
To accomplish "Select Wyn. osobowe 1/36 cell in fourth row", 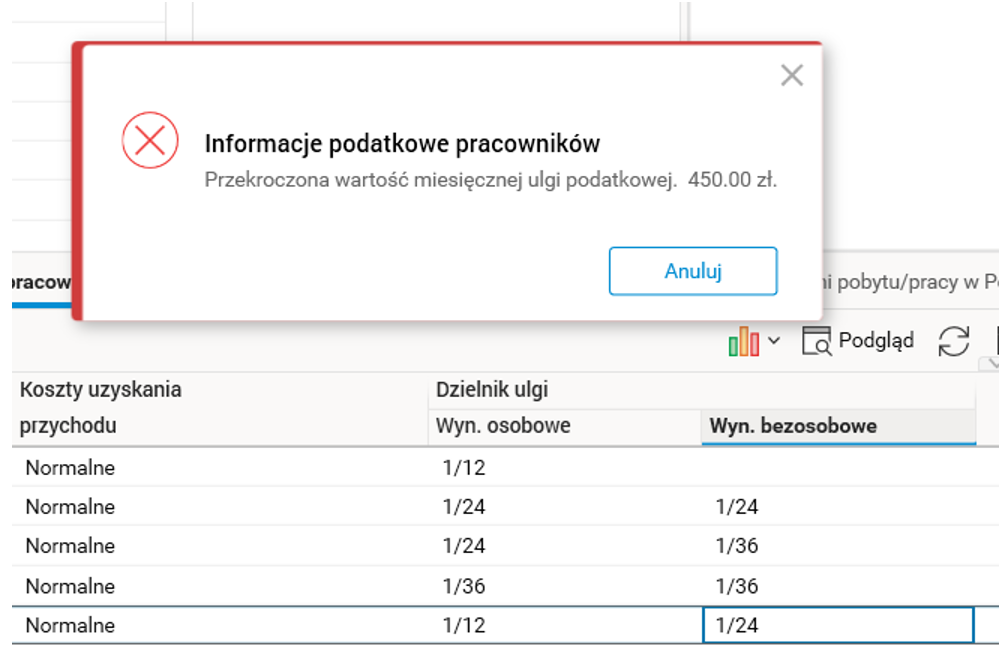I will (464, 586).
